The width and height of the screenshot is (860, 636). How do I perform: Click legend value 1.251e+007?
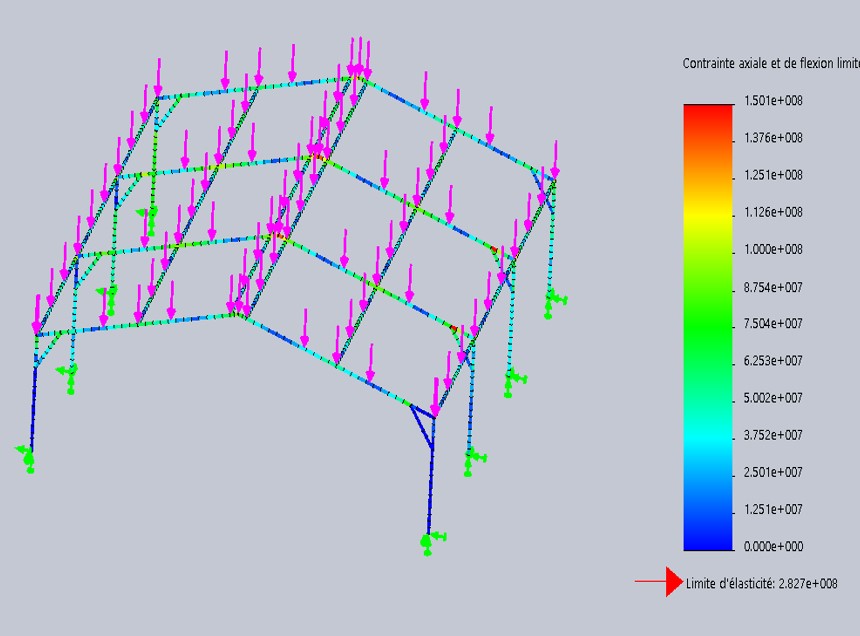pos(773,509)
